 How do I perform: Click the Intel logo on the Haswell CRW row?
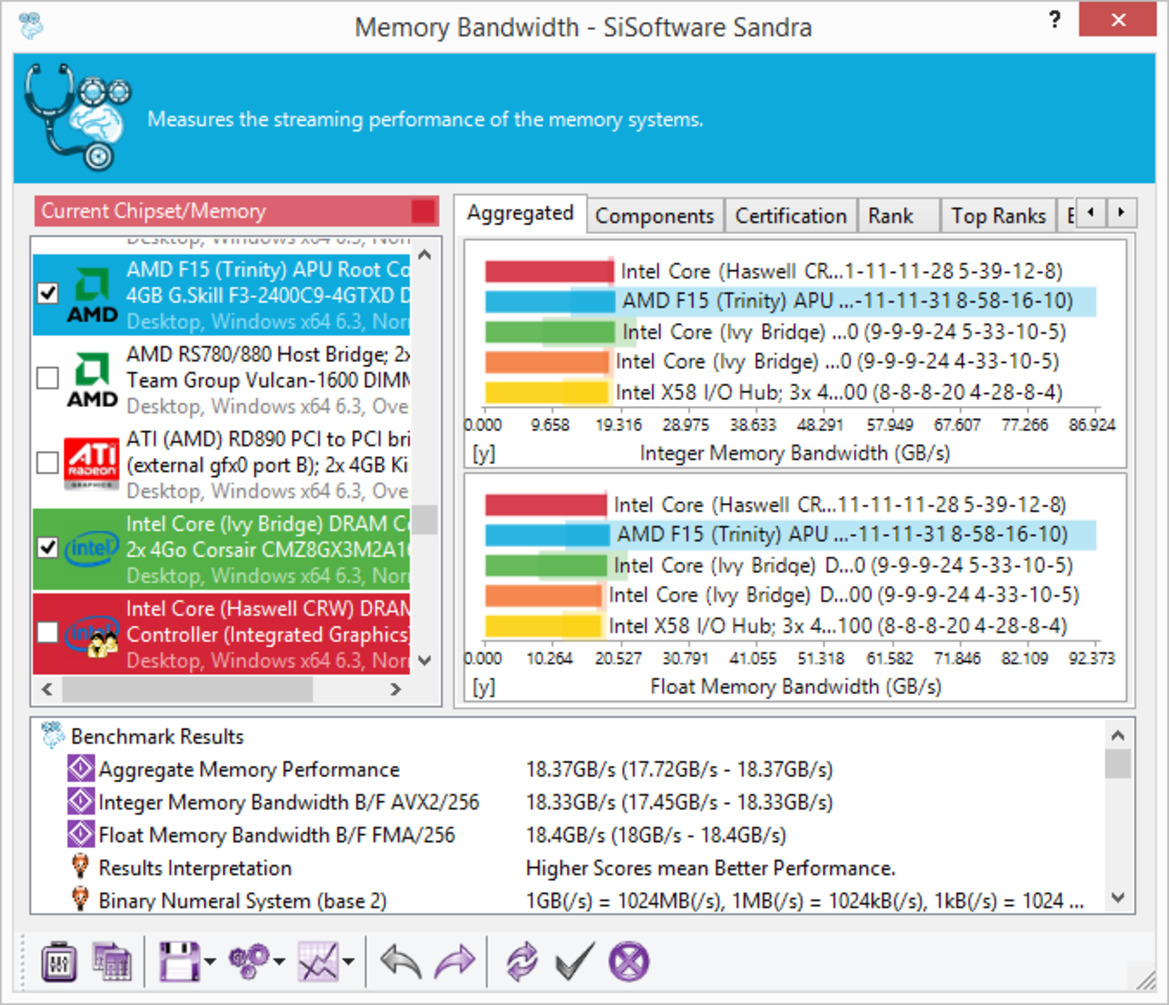92,635
